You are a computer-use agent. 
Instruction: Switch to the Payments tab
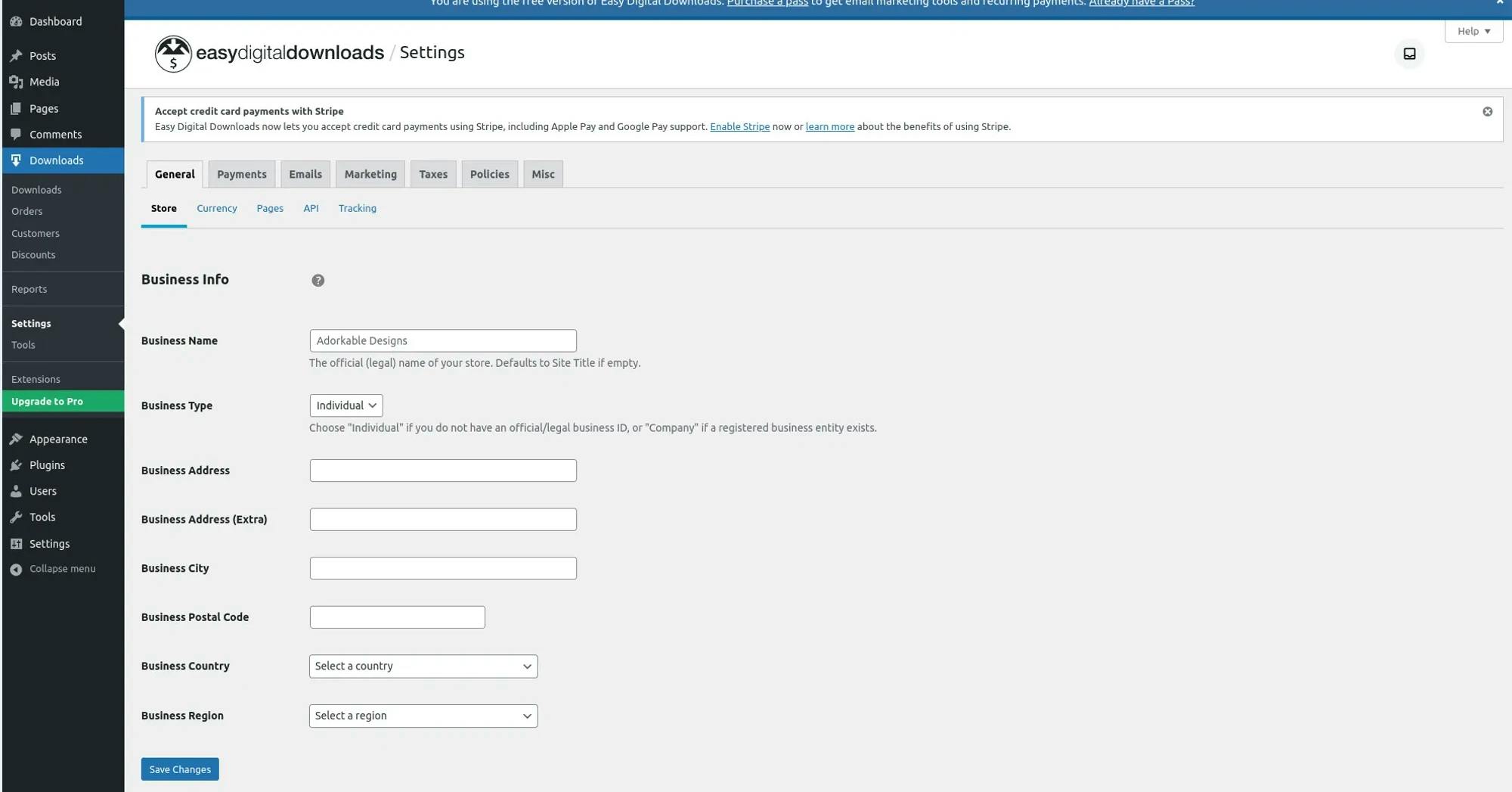(x=242, y=174)
